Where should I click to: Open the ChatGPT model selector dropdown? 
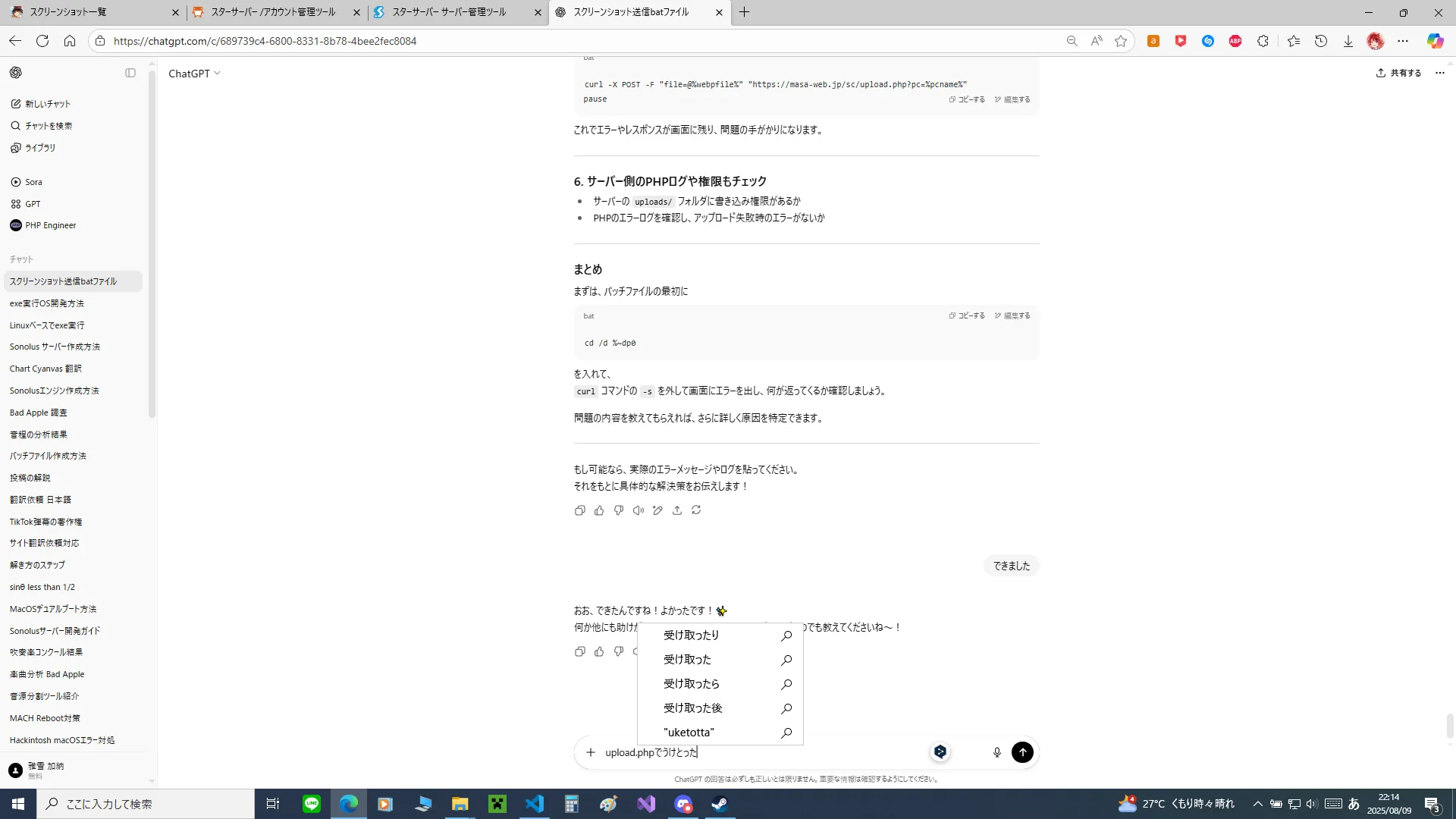[194, 74]
